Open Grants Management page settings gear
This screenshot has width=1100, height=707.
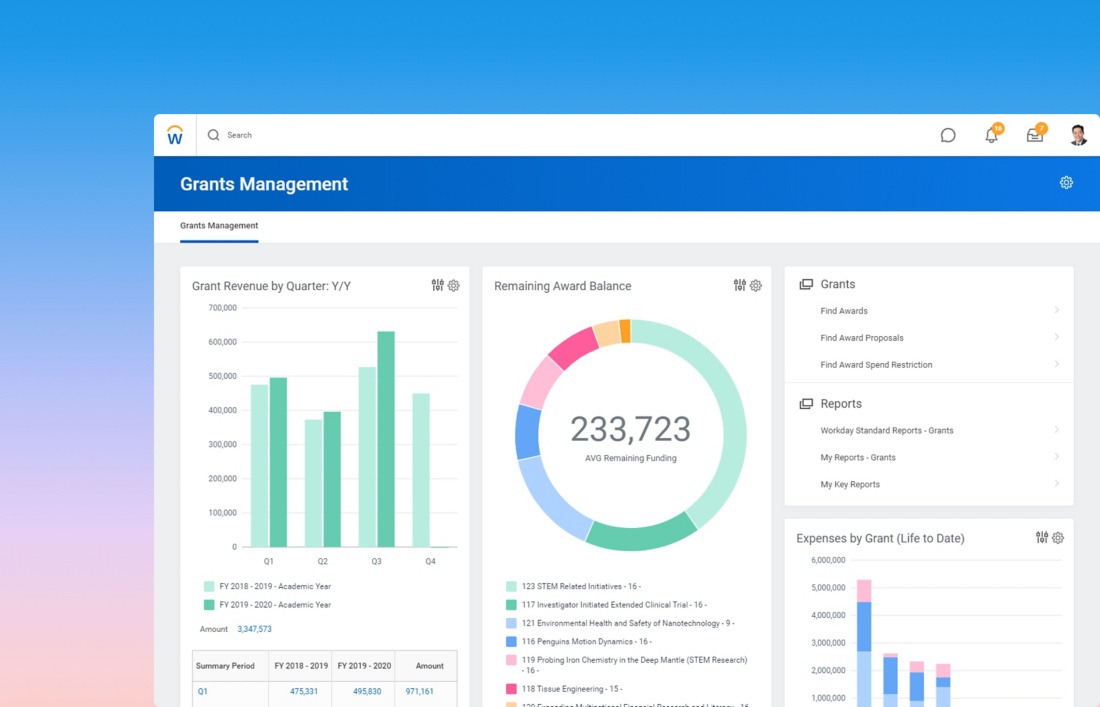pos(1066,183)
